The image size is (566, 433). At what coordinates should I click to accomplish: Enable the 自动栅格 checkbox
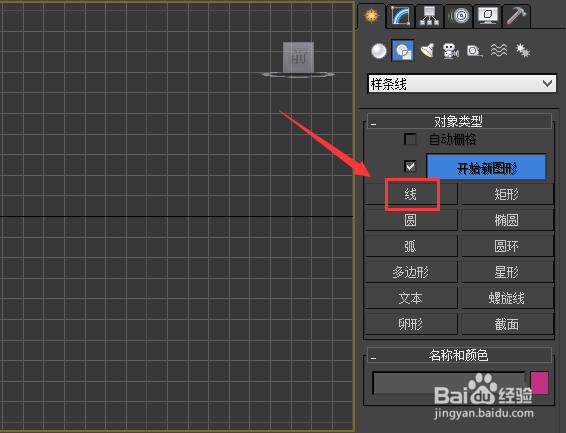click(410, 139)
